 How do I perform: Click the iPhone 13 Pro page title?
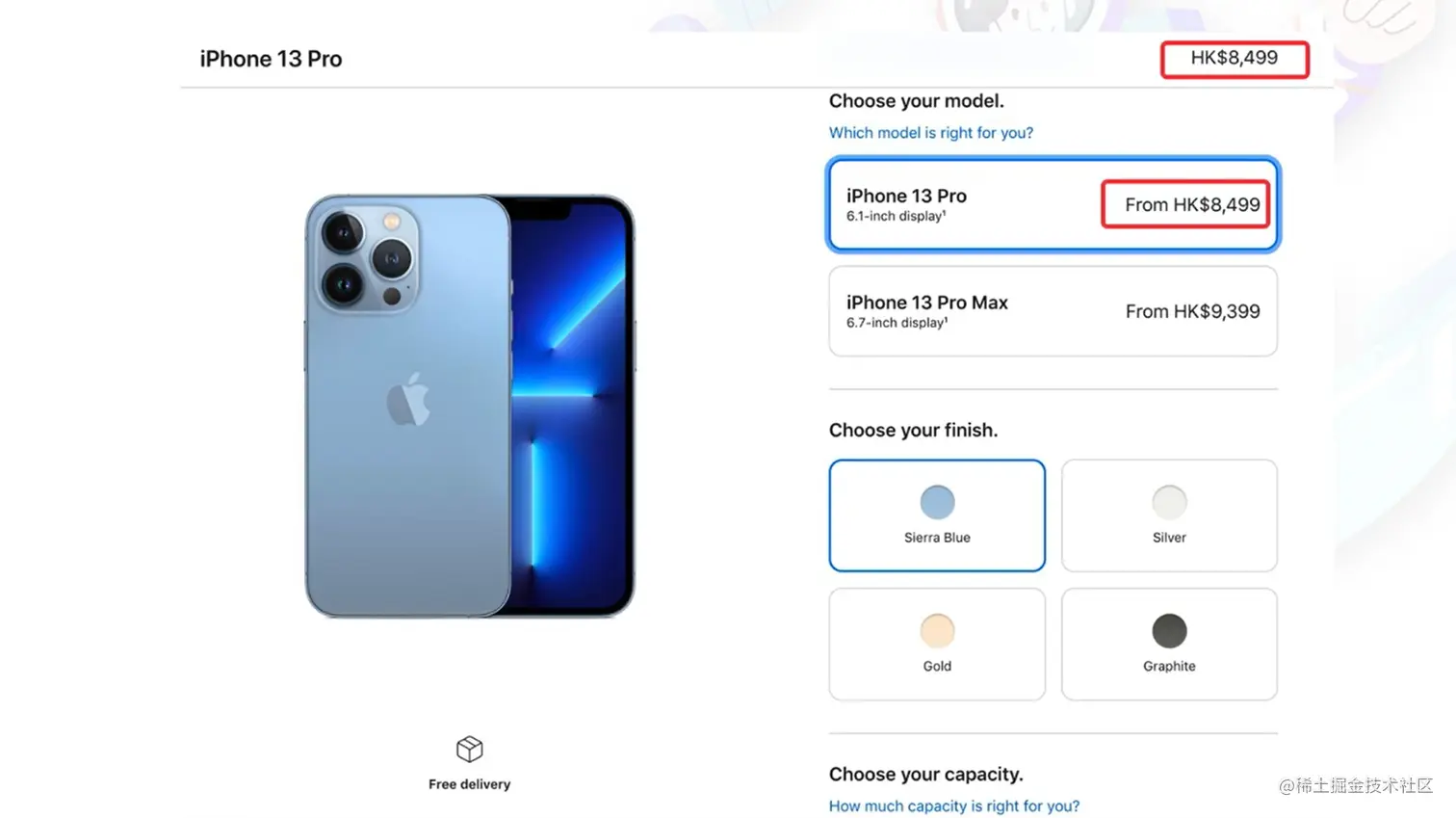[271, 59]
